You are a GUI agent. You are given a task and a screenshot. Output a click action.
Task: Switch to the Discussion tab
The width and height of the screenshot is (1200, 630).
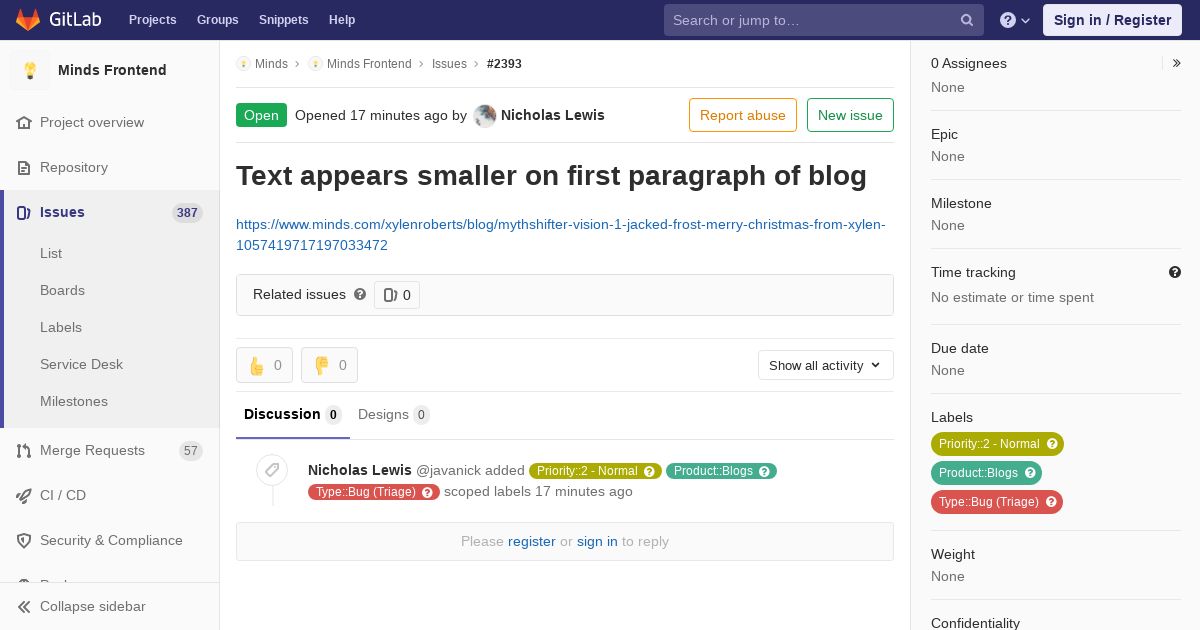click(x=293, y=415)
